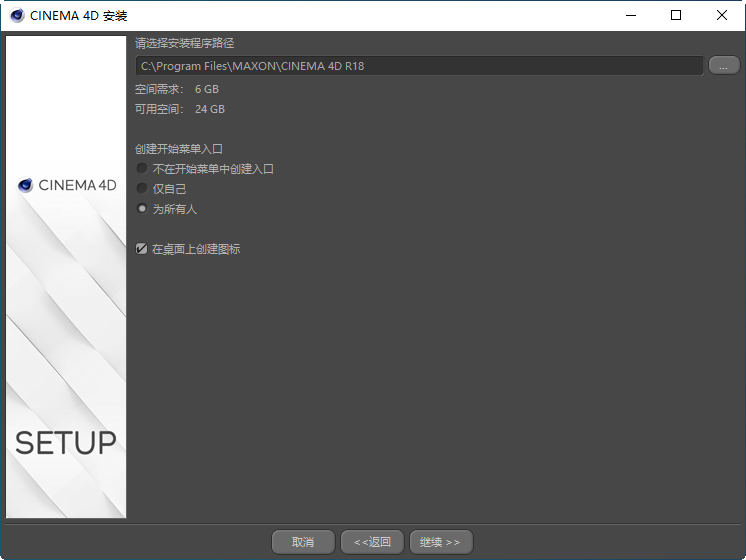Close the CINEMA 4D installer window

click(722, 15)
